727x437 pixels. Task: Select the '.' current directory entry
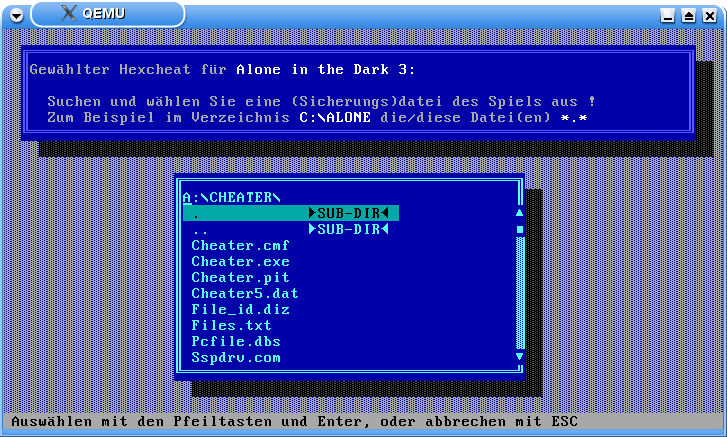click(291, 213)
